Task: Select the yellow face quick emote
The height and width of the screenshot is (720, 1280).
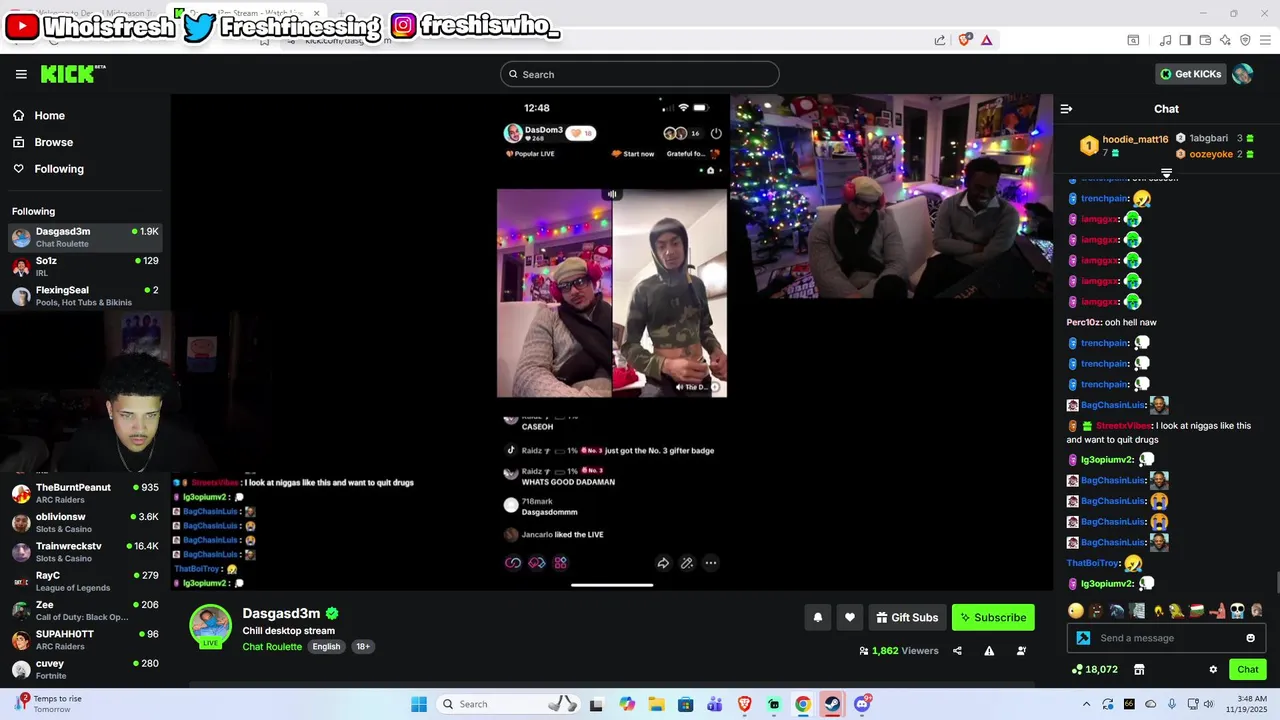Action: (1075, 610)
